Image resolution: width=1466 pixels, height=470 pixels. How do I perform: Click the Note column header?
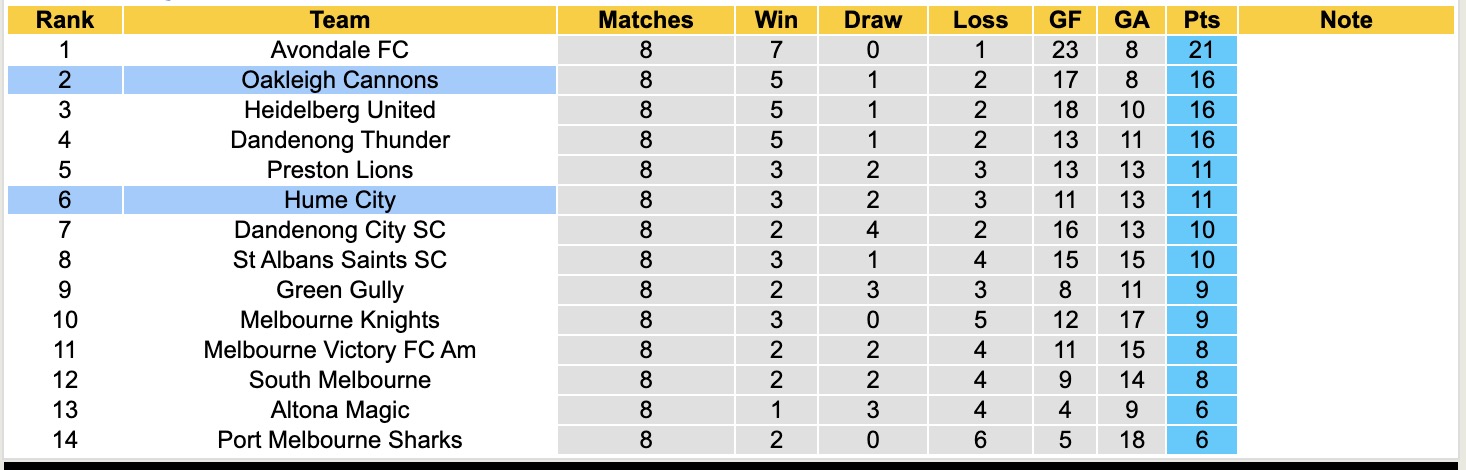[1346, 20]
